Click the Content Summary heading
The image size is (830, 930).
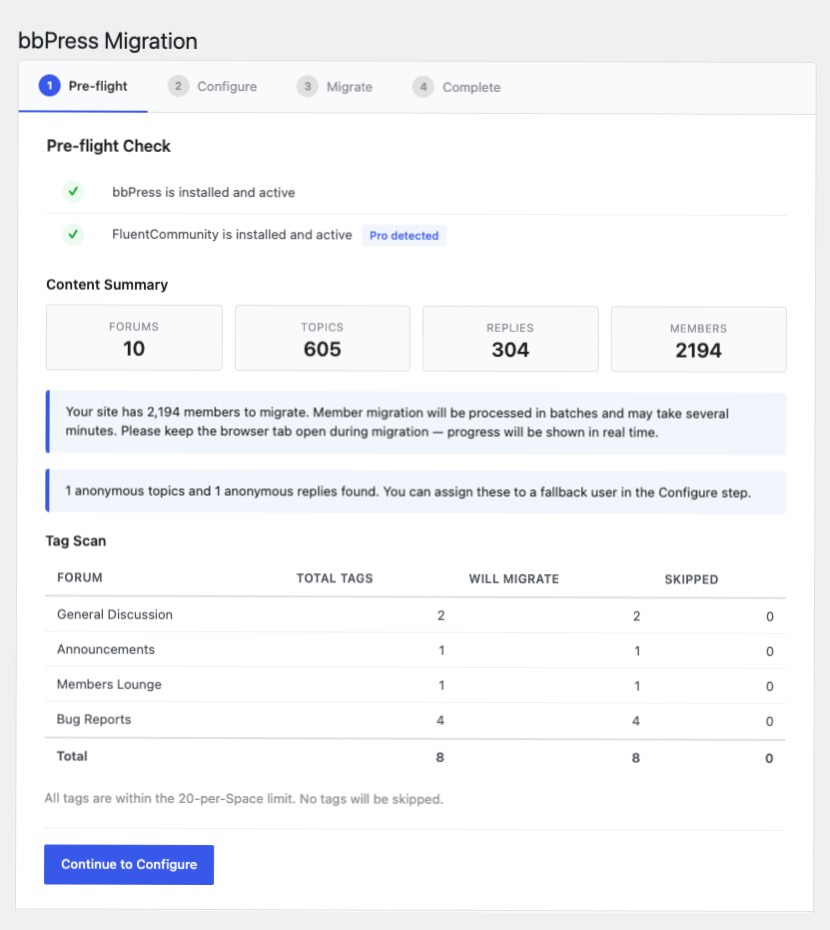(107, 285)
